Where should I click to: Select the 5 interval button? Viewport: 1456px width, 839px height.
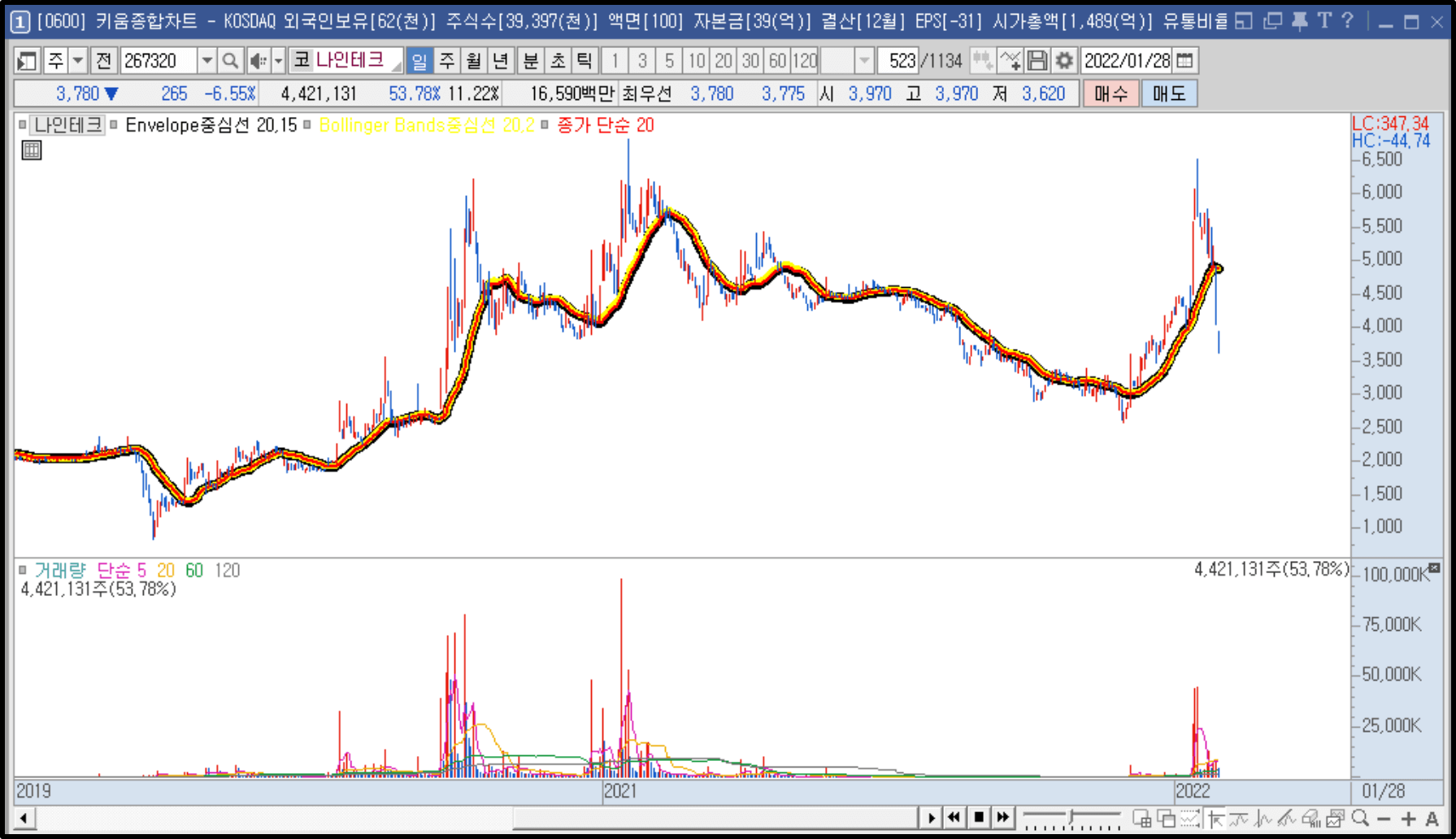[669, 61]
